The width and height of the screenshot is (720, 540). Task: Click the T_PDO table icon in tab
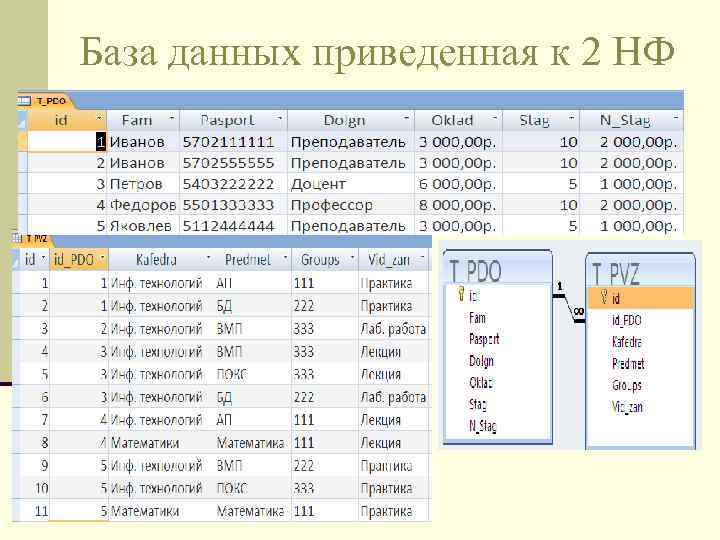(25, 101)
